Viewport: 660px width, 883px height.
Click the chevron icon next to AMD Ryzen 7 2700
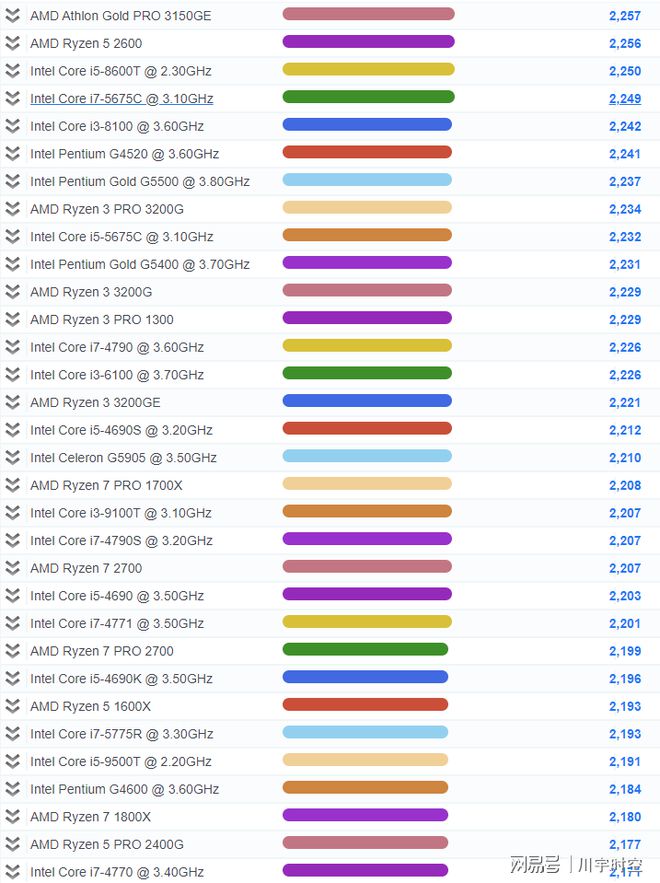tap(12, 568)
